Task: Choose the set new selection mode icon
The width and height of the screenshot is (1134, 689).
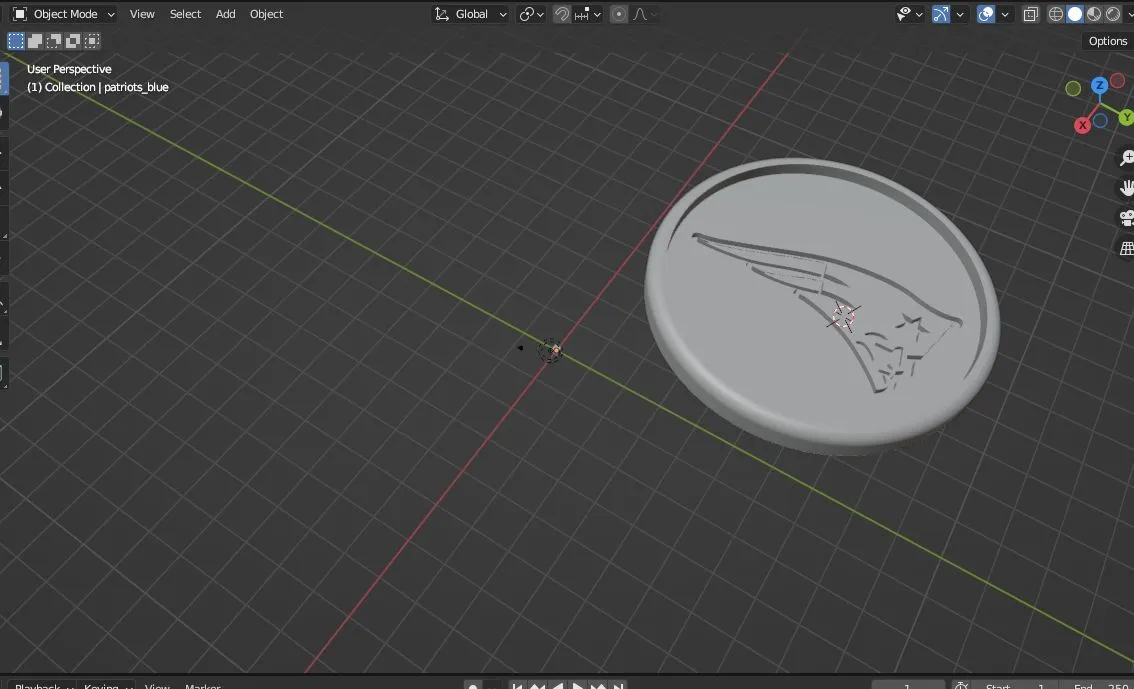Action: [16, 41]
